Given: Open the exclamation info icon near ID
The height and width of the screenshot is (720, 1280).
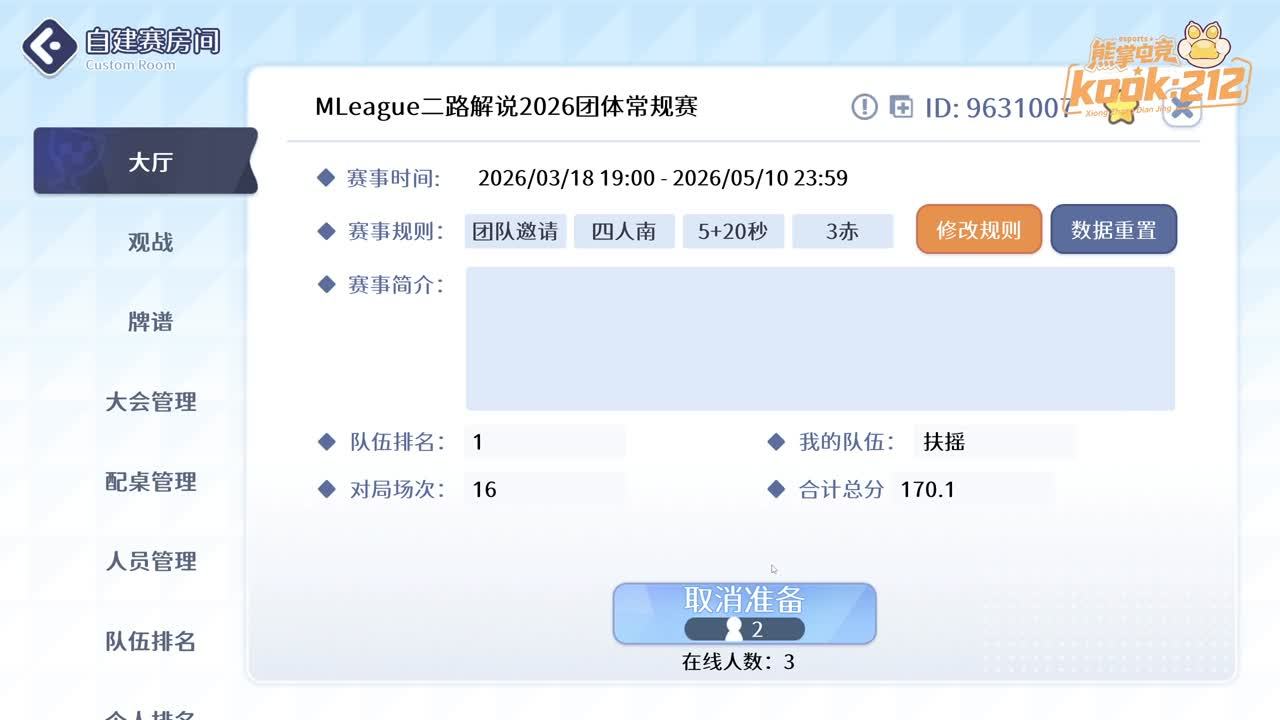Looking at the screenshot, I should point(864,107).
